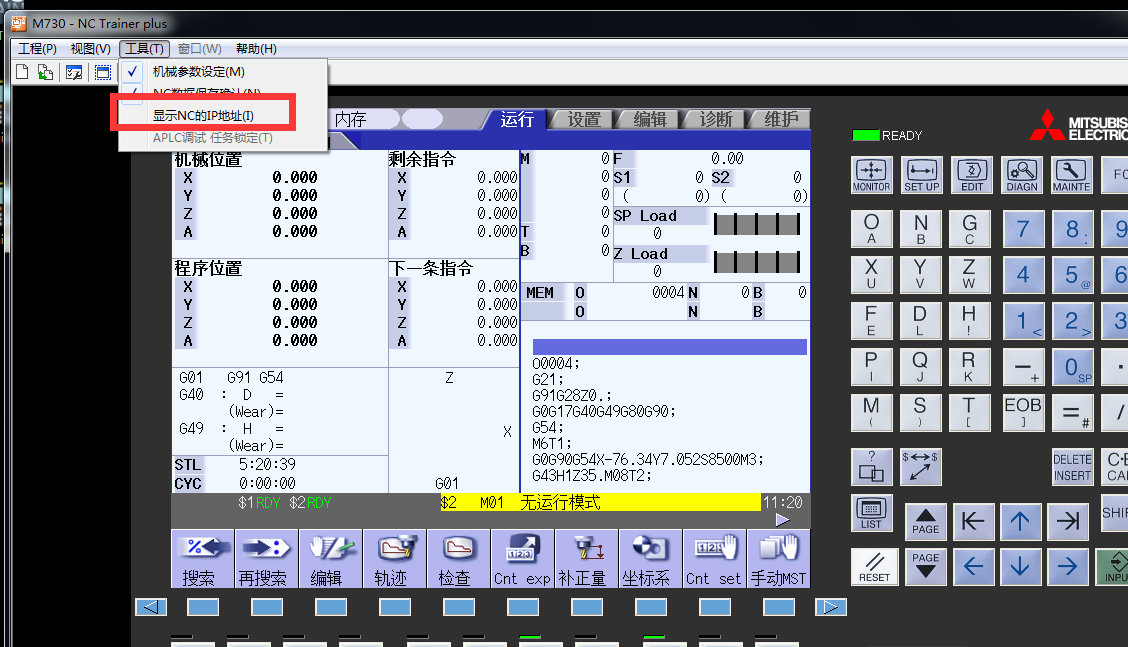
Task: Click the 坐标系 softkey
Action: pyautogui.click(x=650, y=558)
